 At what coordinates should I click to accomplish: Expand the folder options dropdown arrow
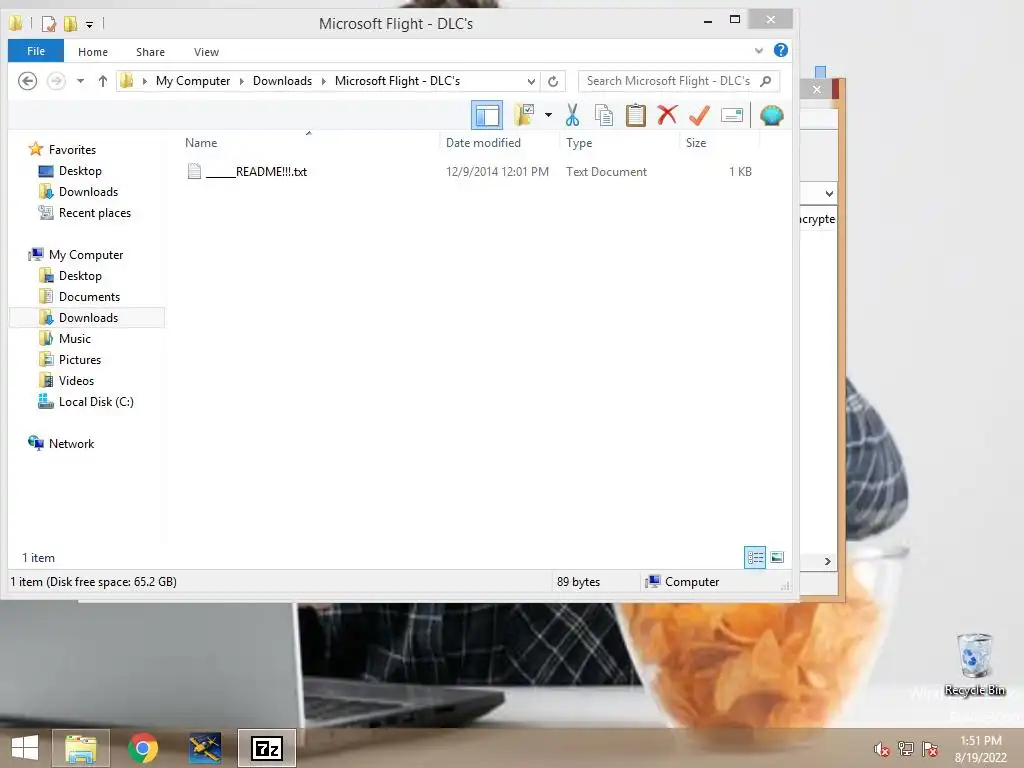[548, 115]
